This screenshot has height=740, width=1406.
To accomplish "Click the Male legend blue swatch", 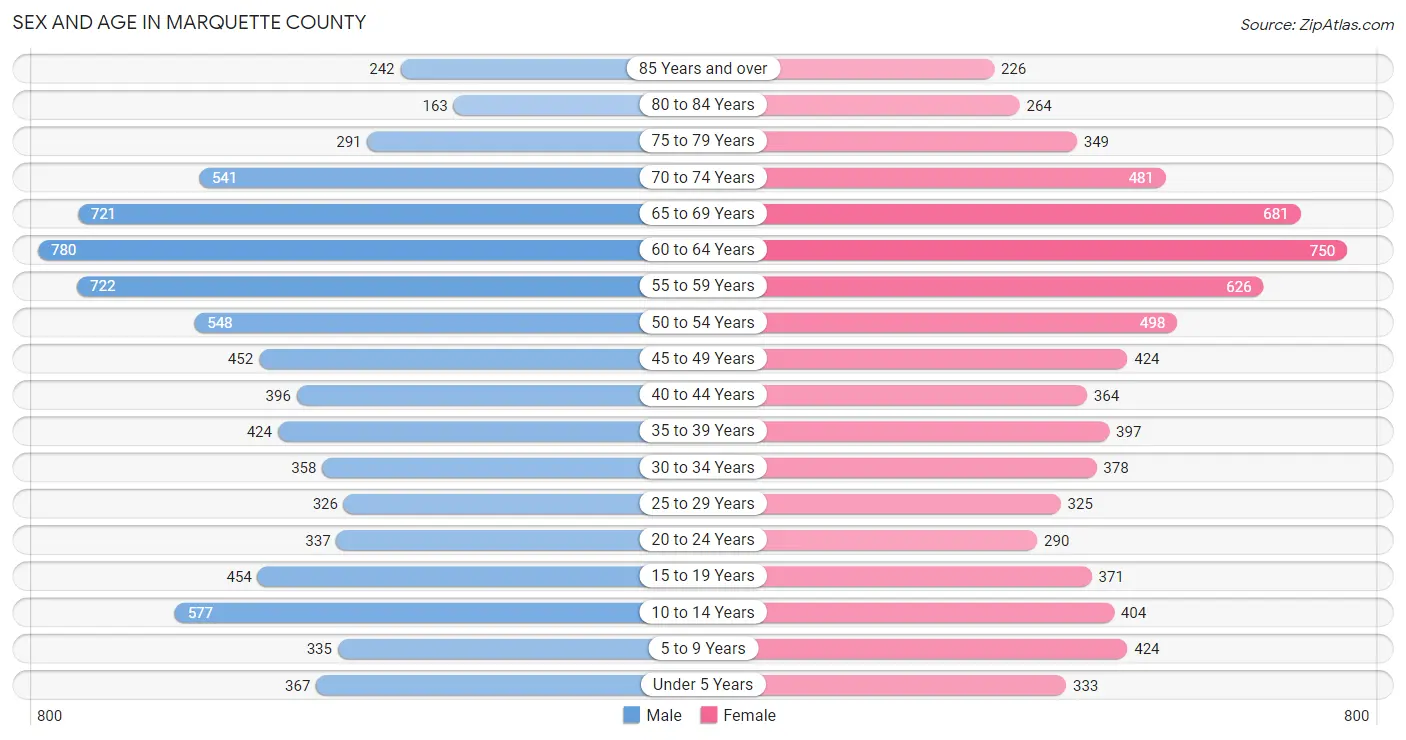I will coord(631,715).
